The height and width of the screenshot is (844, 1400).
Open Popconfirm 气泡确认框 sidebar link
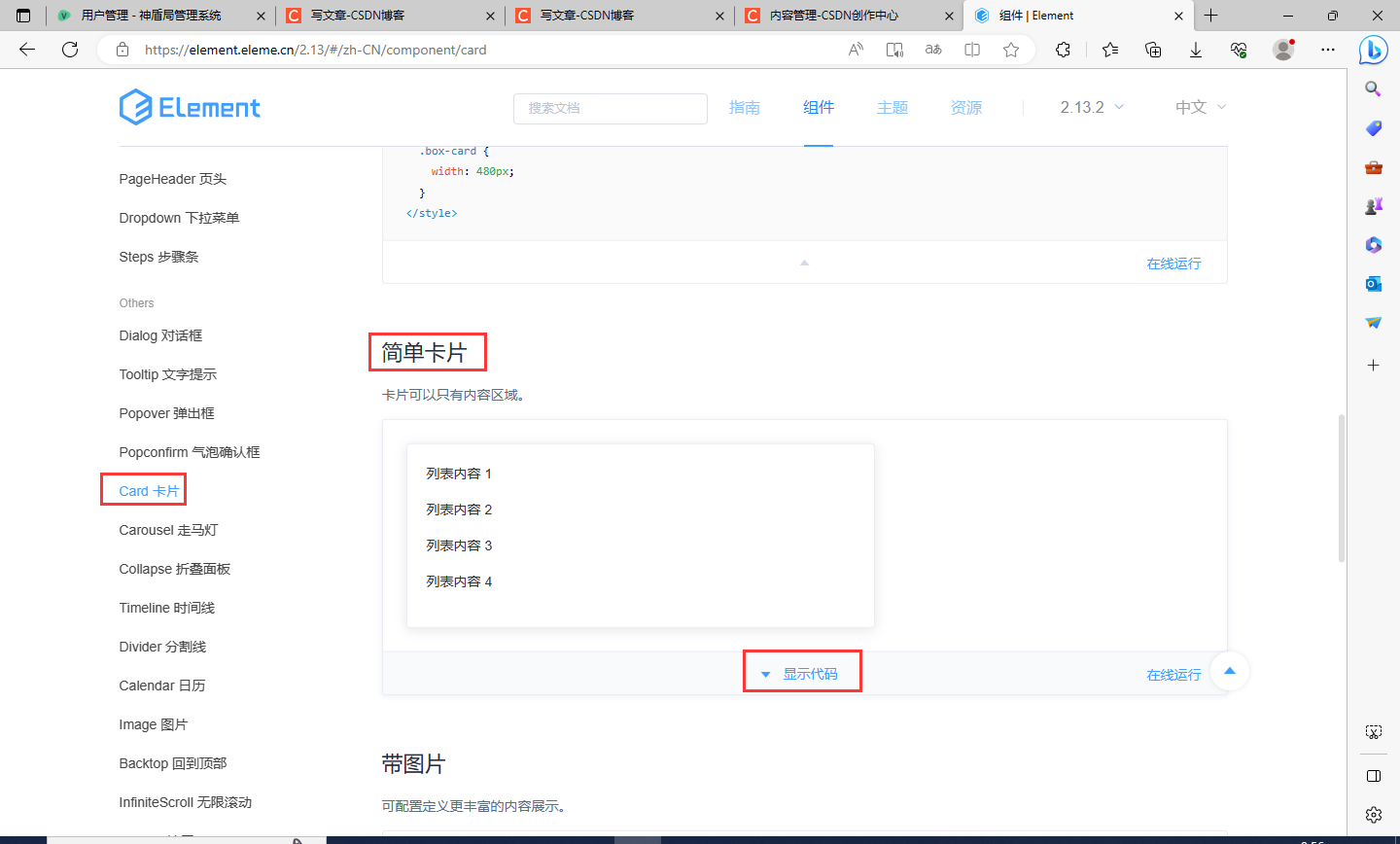click(x=190, y=452)
